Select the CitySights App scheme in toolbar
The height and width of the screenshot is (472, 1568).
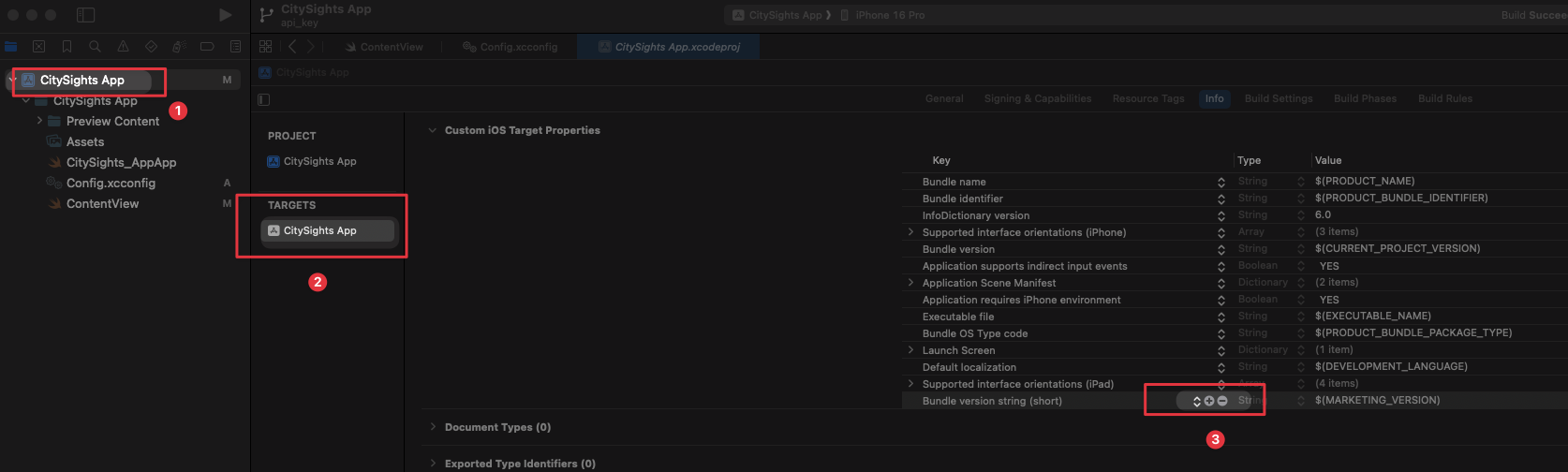pyautogui.click(x=777, y=15)
